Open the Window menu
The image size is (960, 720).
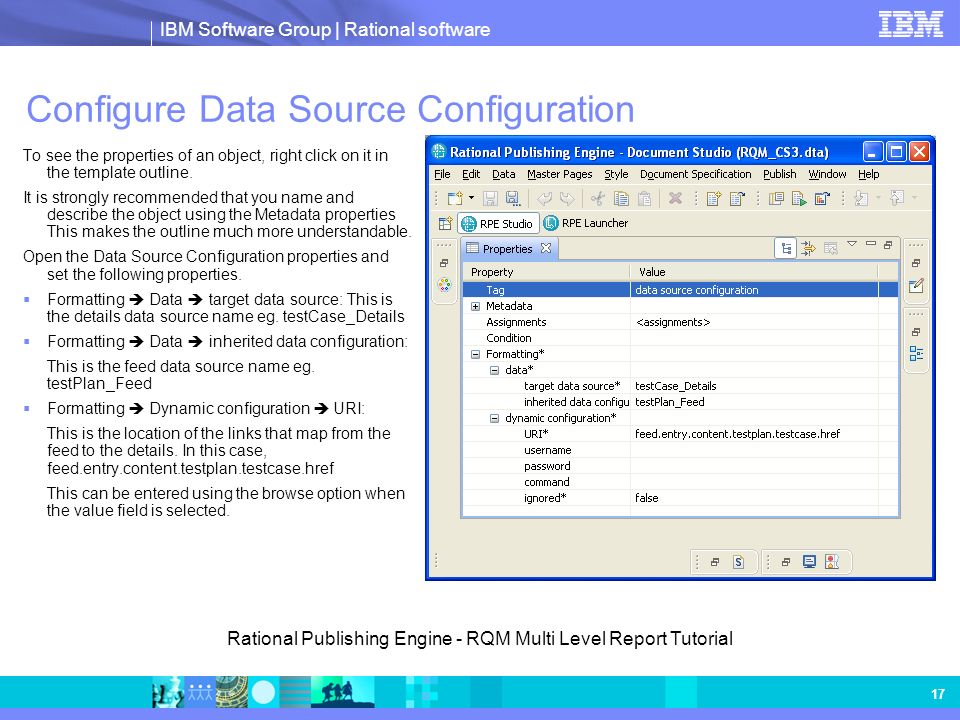point(827,174)
